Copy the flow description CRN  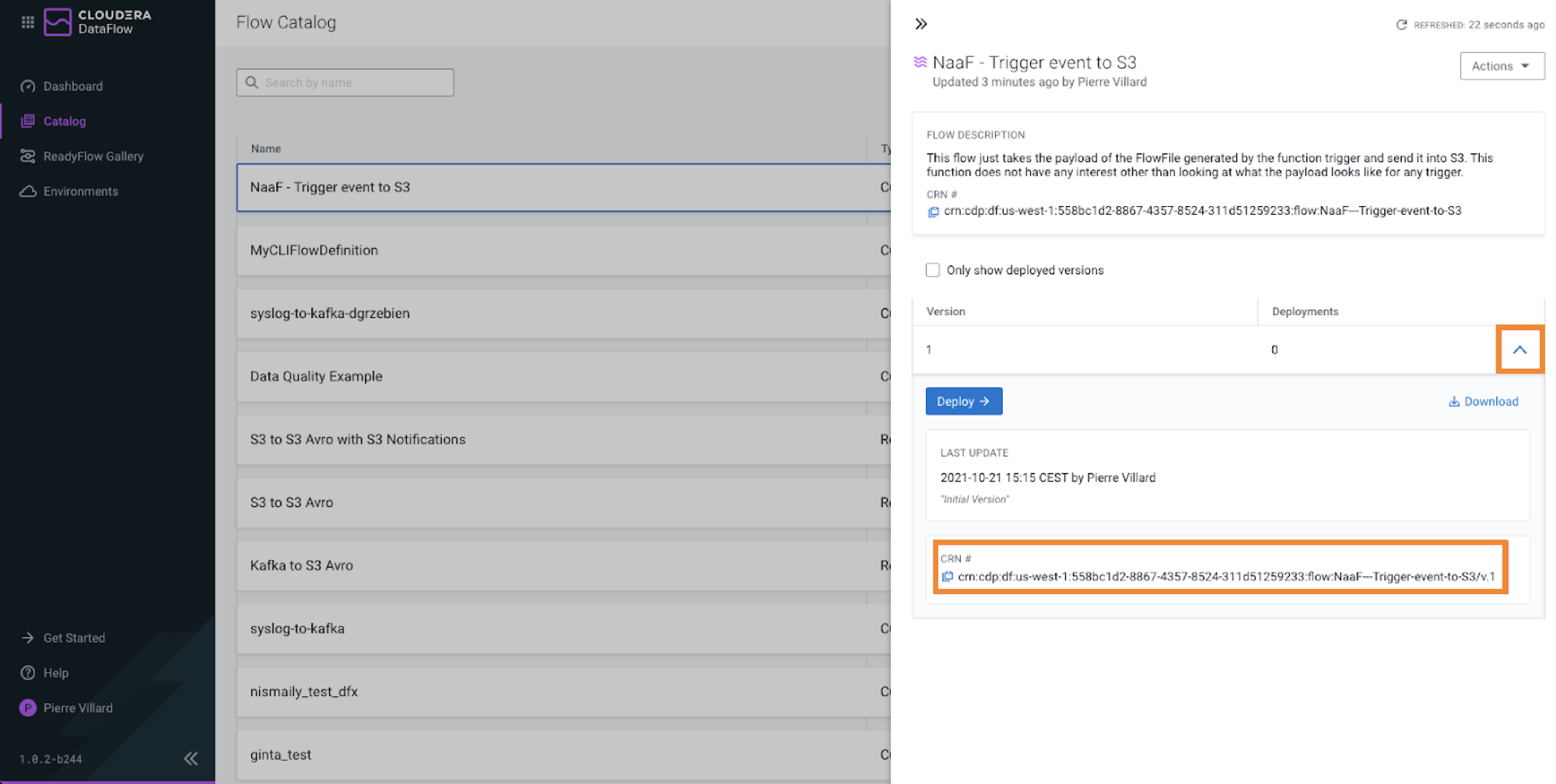[934, 212]
